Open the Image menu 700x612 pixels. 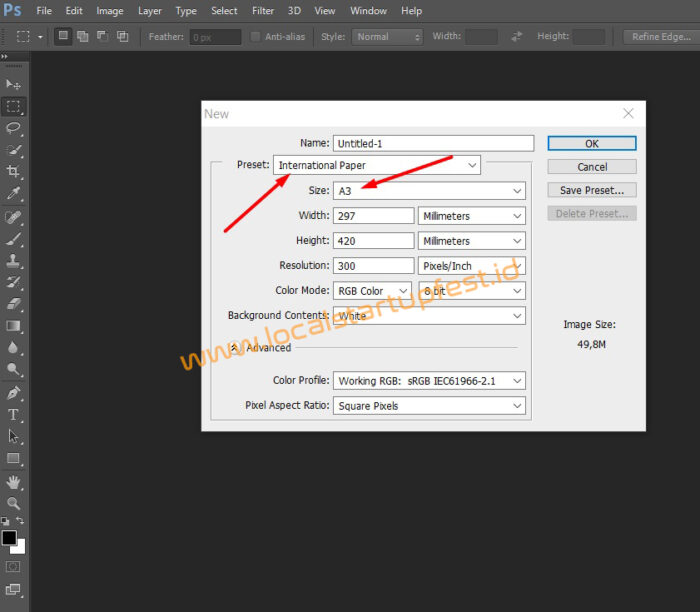(109, 11)
